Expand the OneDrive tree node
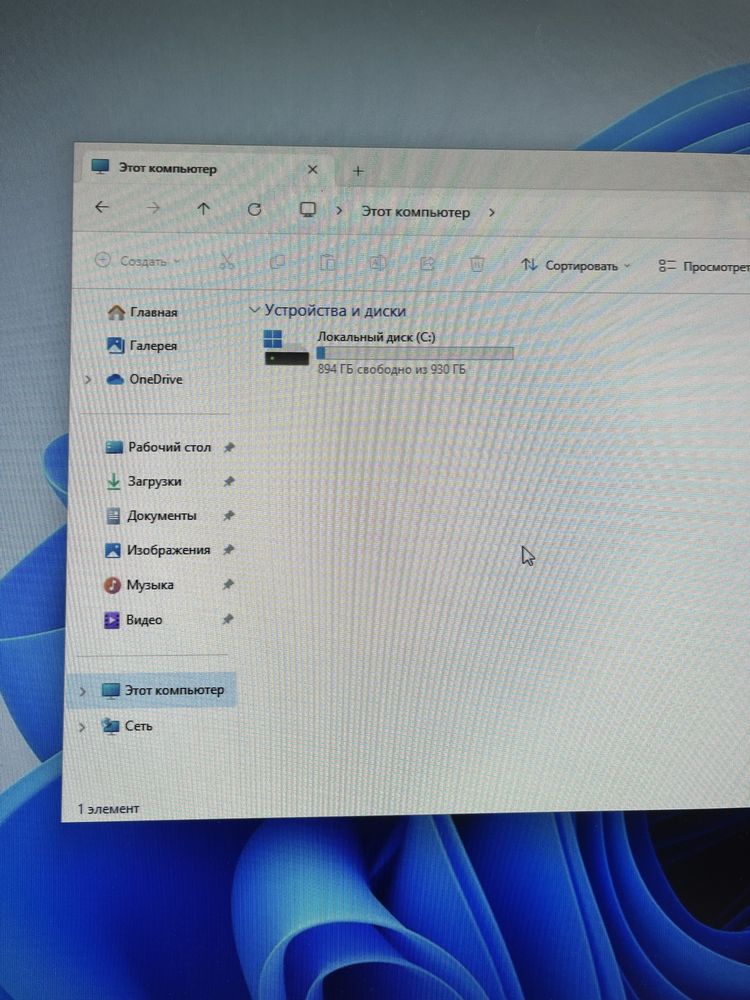 click(87, 379)
